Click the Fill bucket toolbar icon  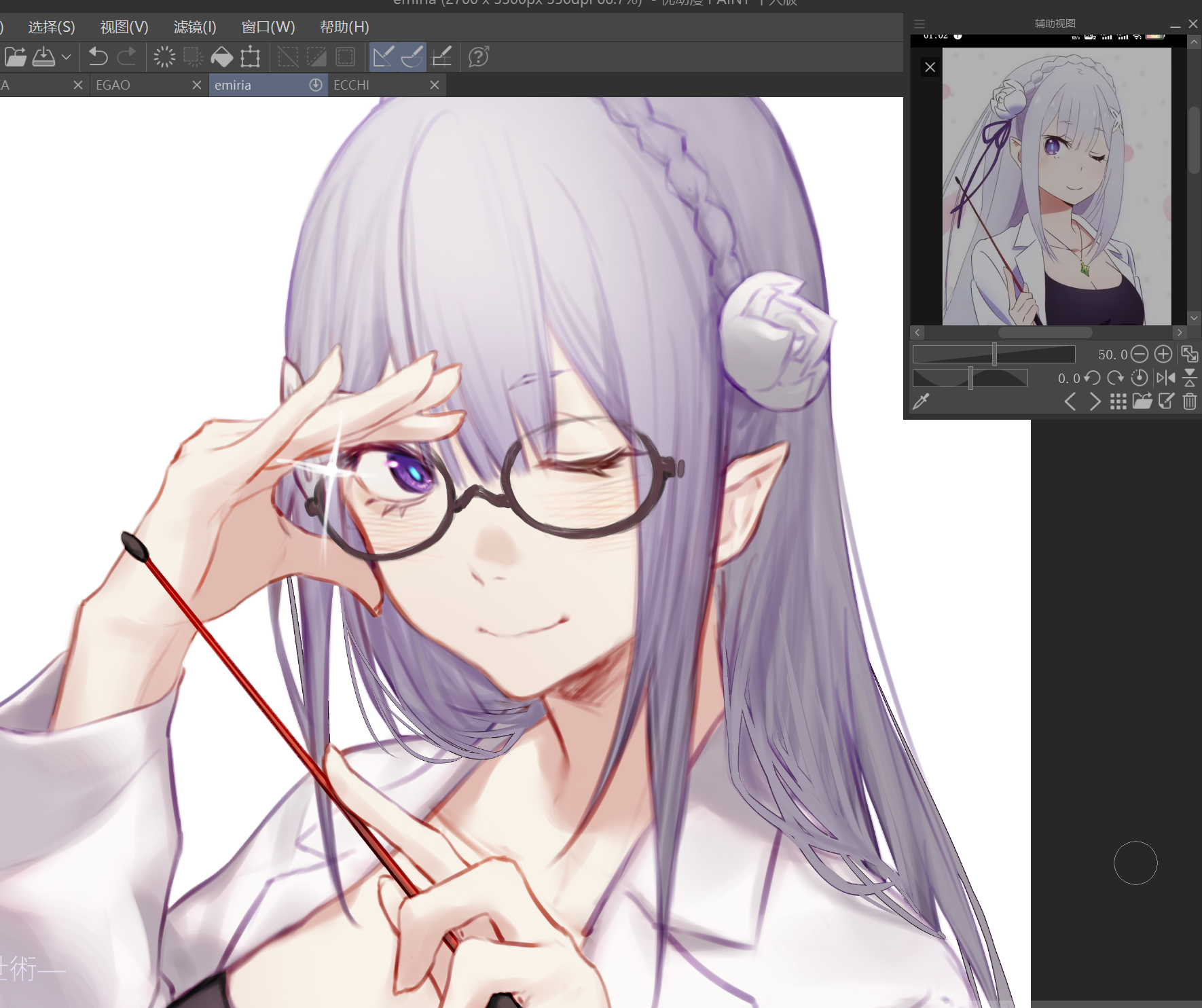[222, 57]
